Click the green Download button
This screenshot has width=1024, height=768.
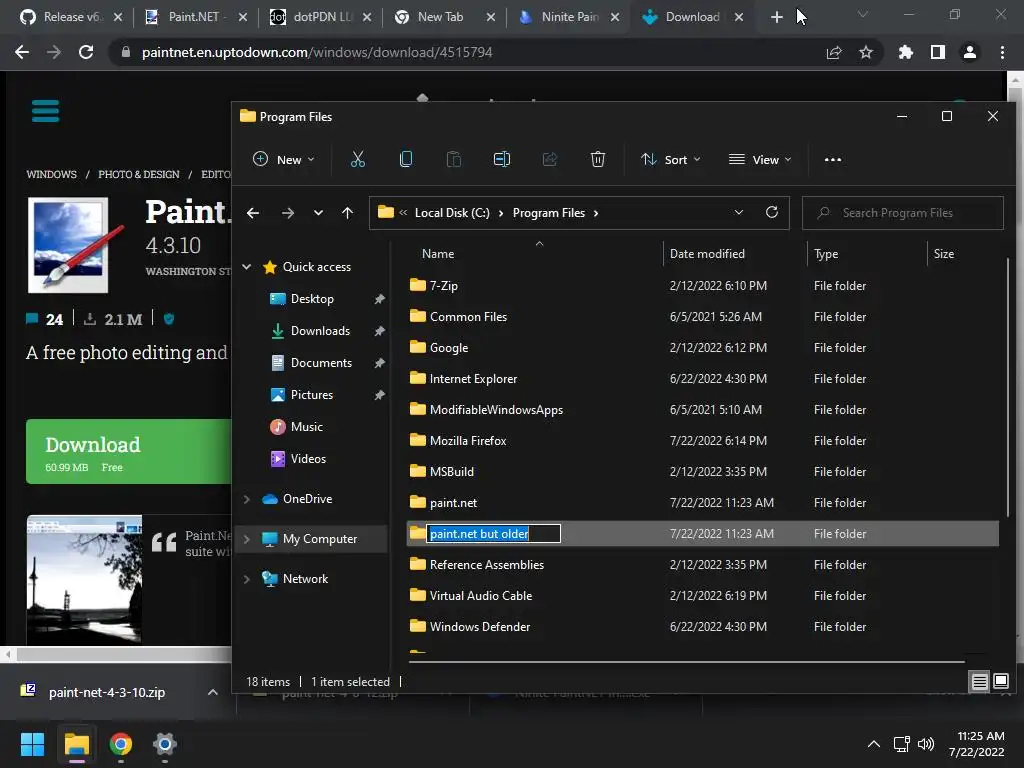click(129, 451)
